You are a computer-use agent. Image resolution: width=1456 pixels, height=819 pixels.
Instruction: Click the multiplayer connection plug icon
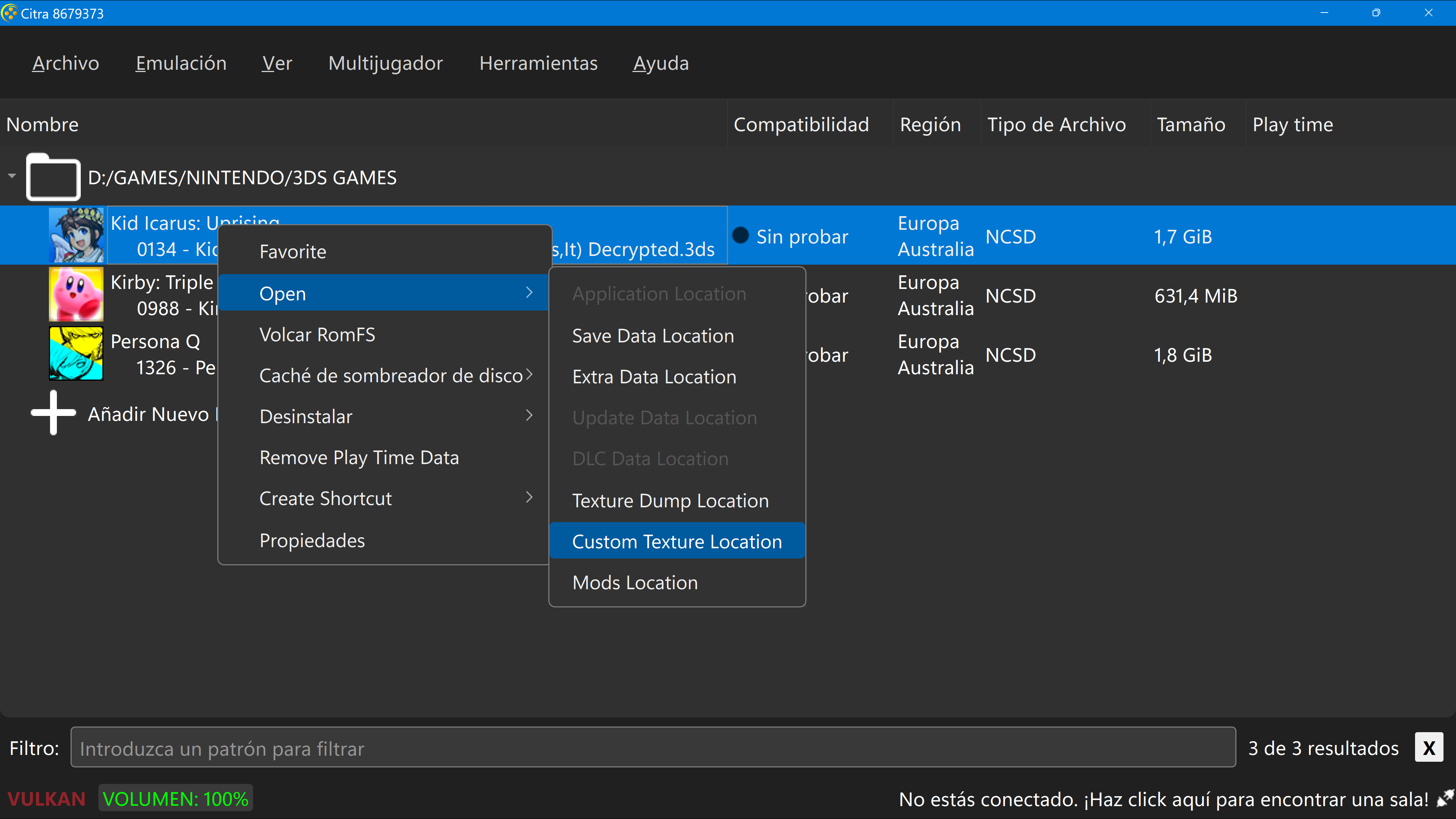pyautogui.click(x=1444, y=799)
